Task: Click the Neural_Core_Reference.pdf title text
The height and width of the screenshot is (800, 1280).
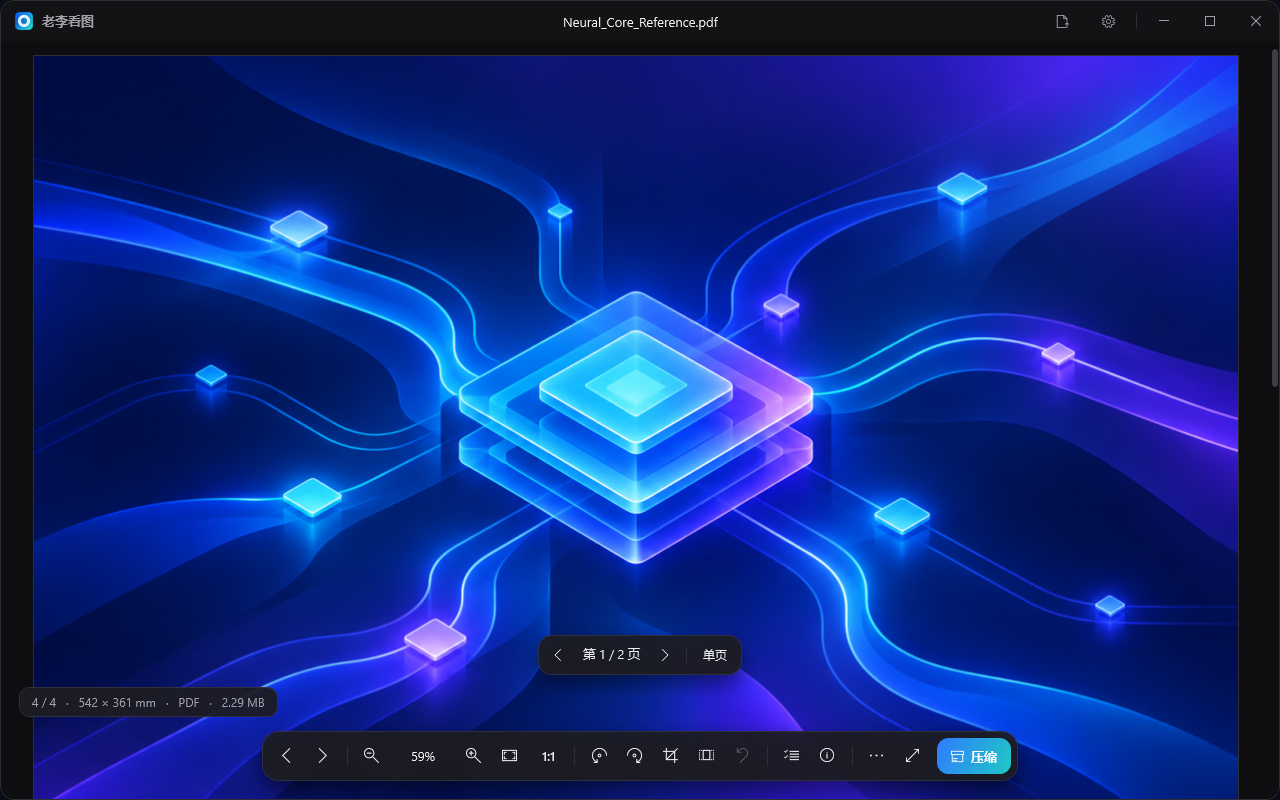Action: [x=640, y=22]
